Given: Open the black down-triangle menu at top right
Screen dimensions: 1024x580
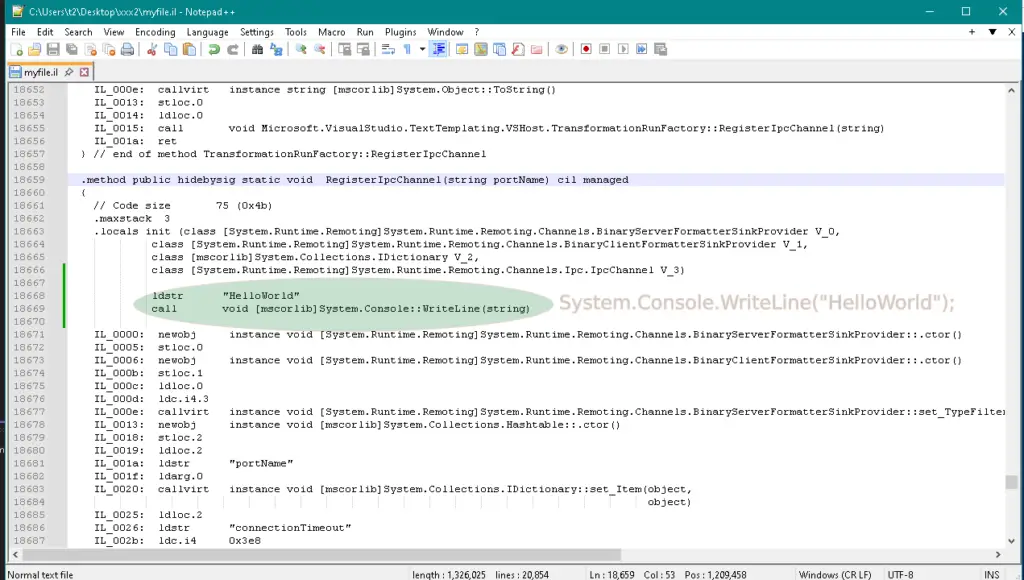Looking at the screenshot, I should 993,32.
